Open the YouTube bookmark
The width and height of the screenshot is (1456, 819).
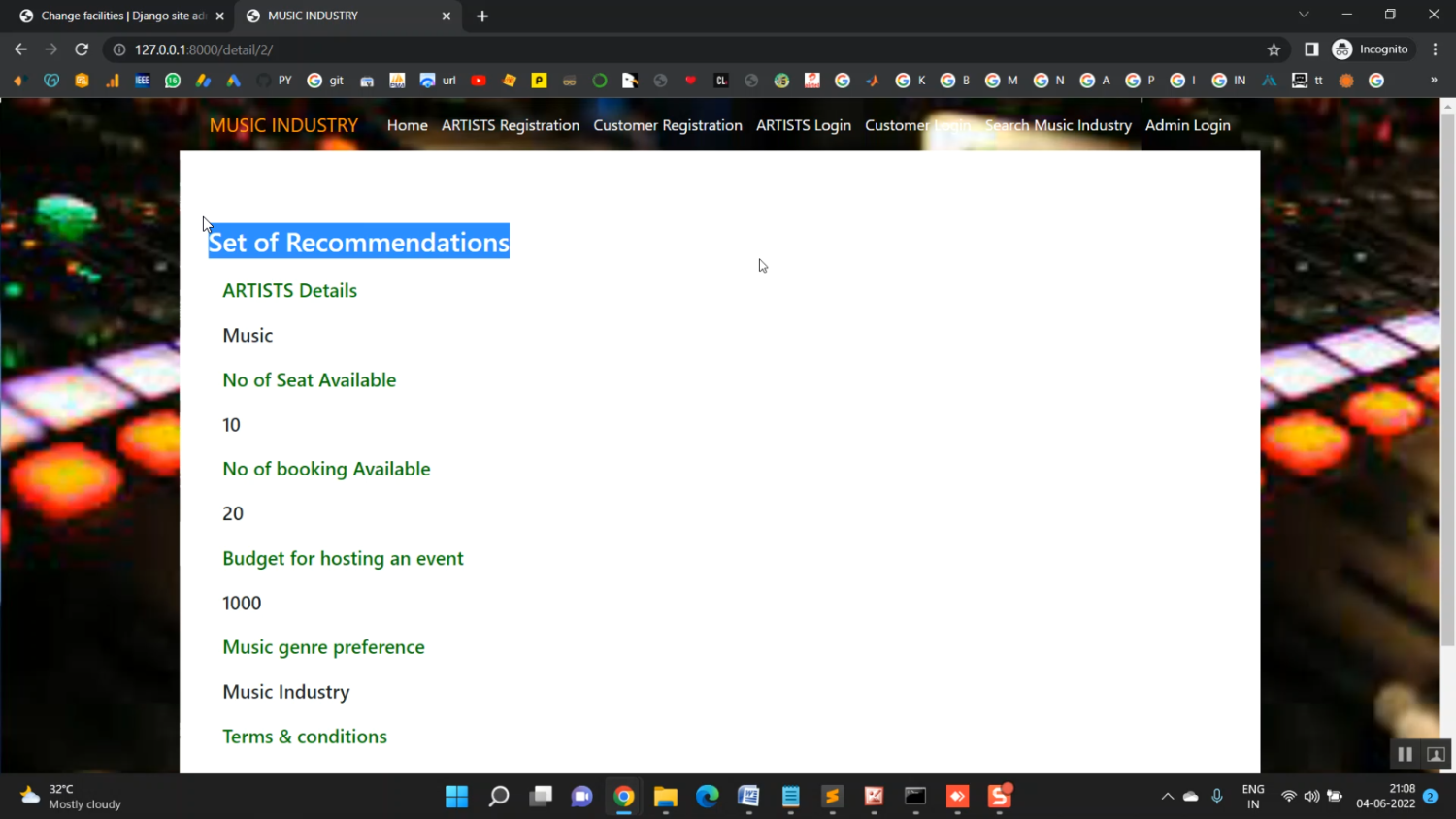tap(479, 81)
